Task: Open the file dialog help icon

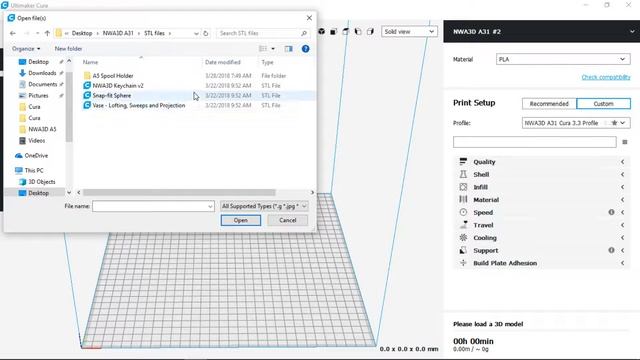Action: click(305, 49)
